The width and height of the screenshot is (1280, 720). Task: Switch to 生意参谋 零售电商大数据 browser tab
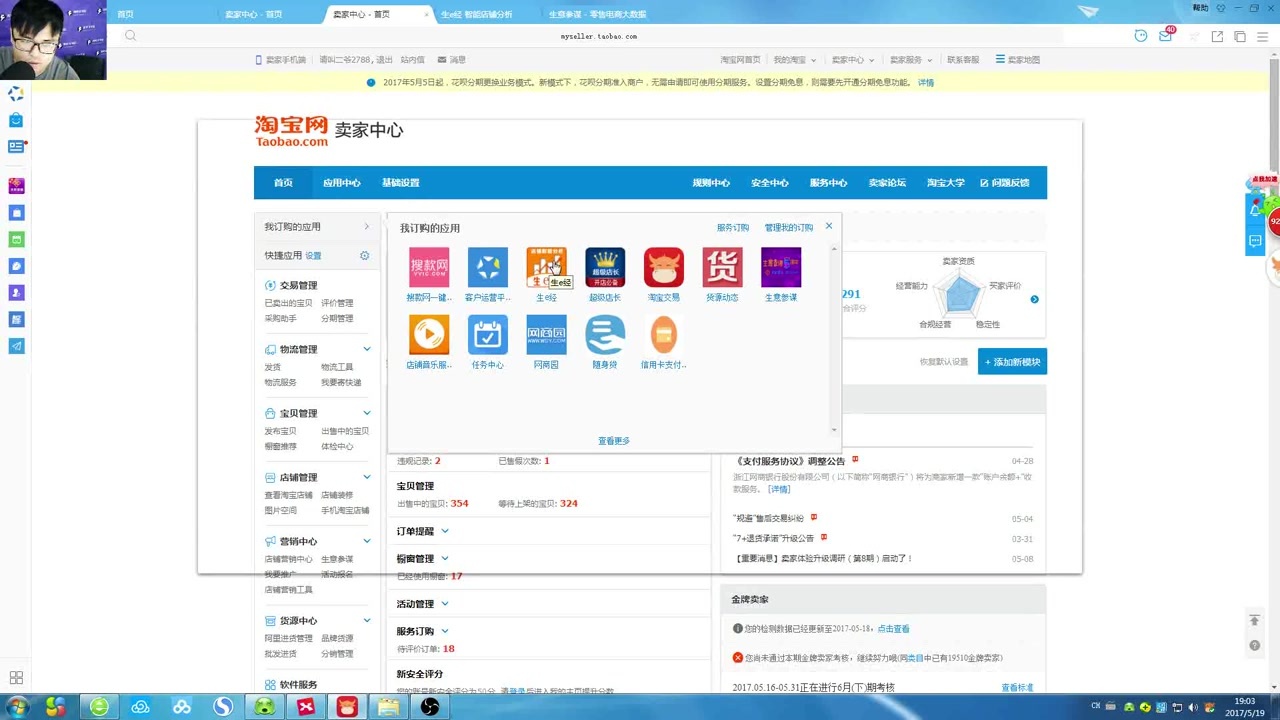pyautogui.click(x=598, y=14)
